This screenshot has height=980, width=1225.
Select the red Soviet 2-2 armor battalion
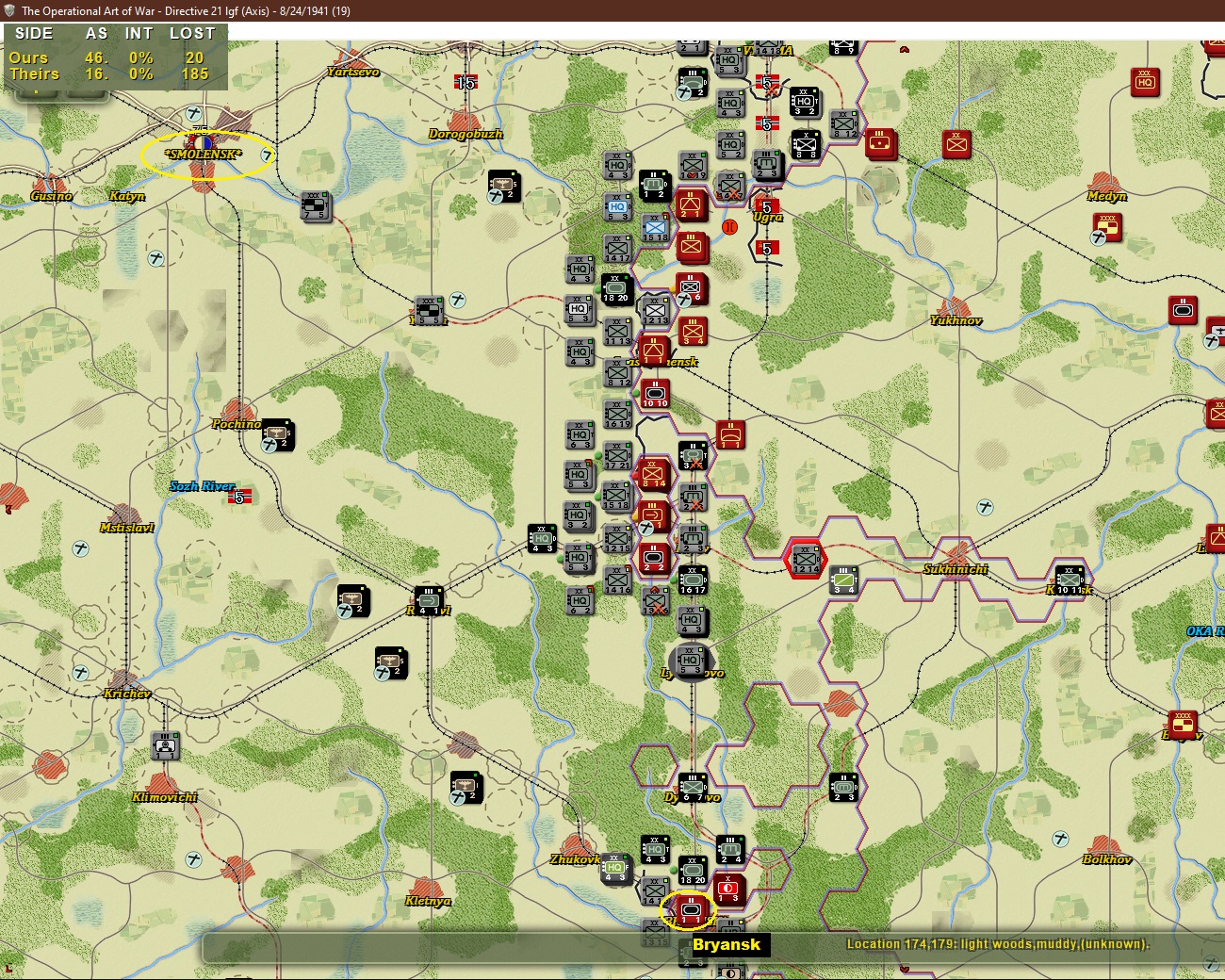(x=654, y=559)
